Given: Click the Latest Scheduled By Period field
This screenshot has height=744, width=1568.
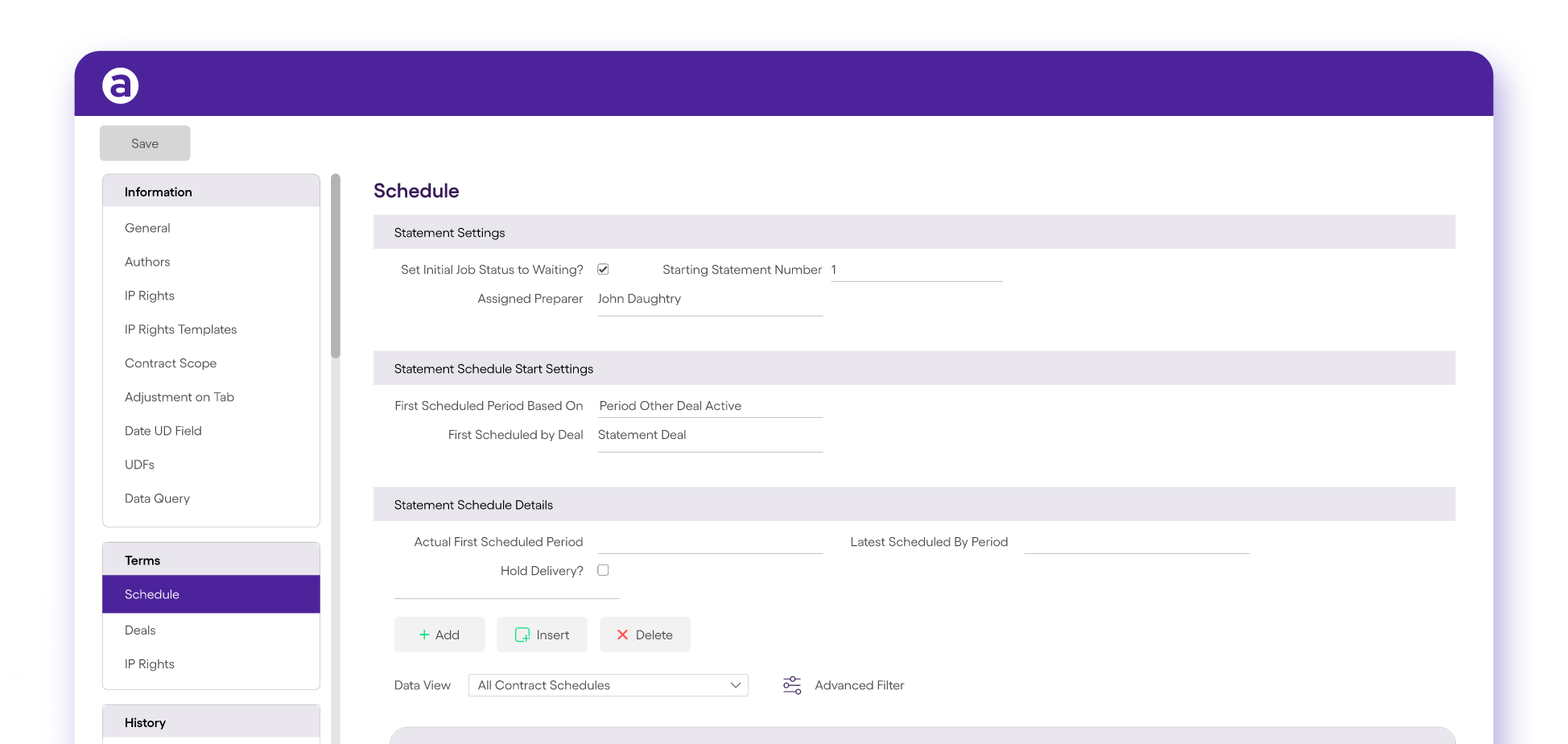Looking at the screenshot, I should (x=1136, y=543).
